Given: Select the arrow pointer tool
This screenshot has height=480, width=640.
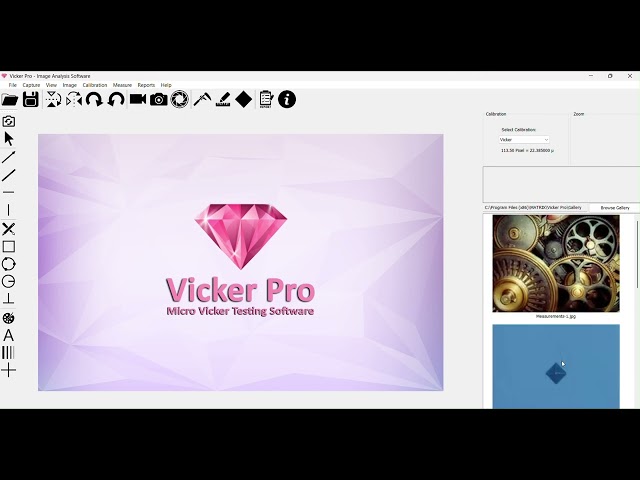Looking at the screenshot, I should pos(9,139).
